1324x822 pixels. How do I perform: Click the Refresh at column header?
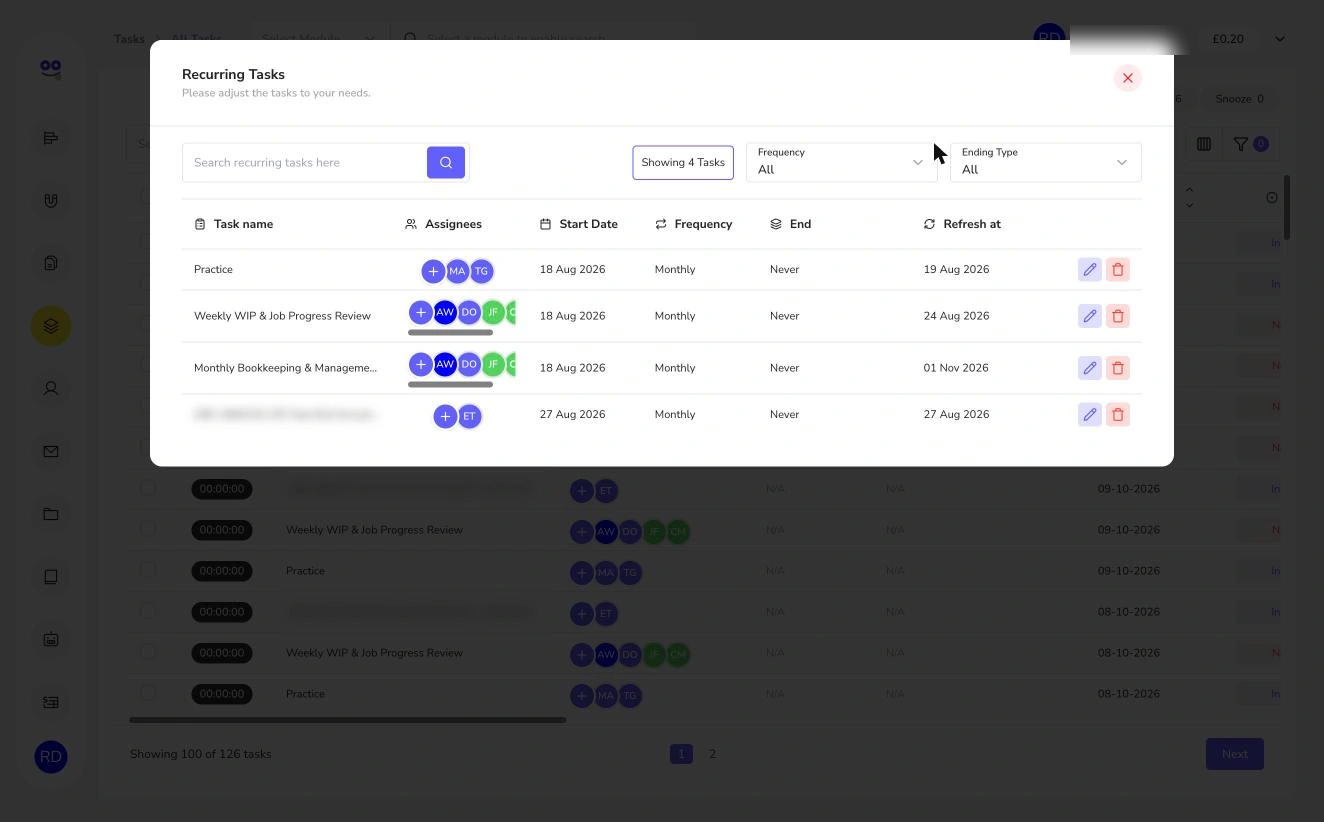pos(962,224)
